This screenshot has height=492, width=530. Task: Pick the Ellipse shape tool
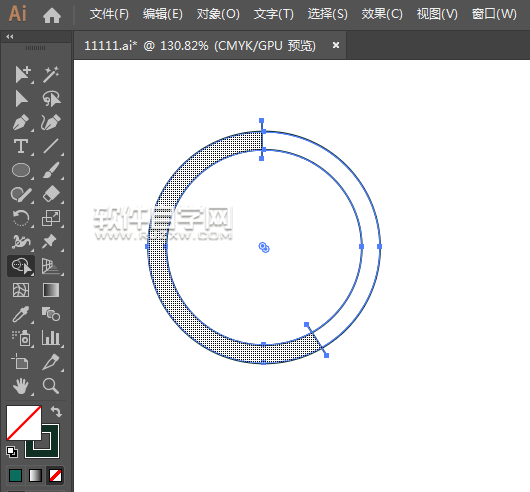(21, 170)
